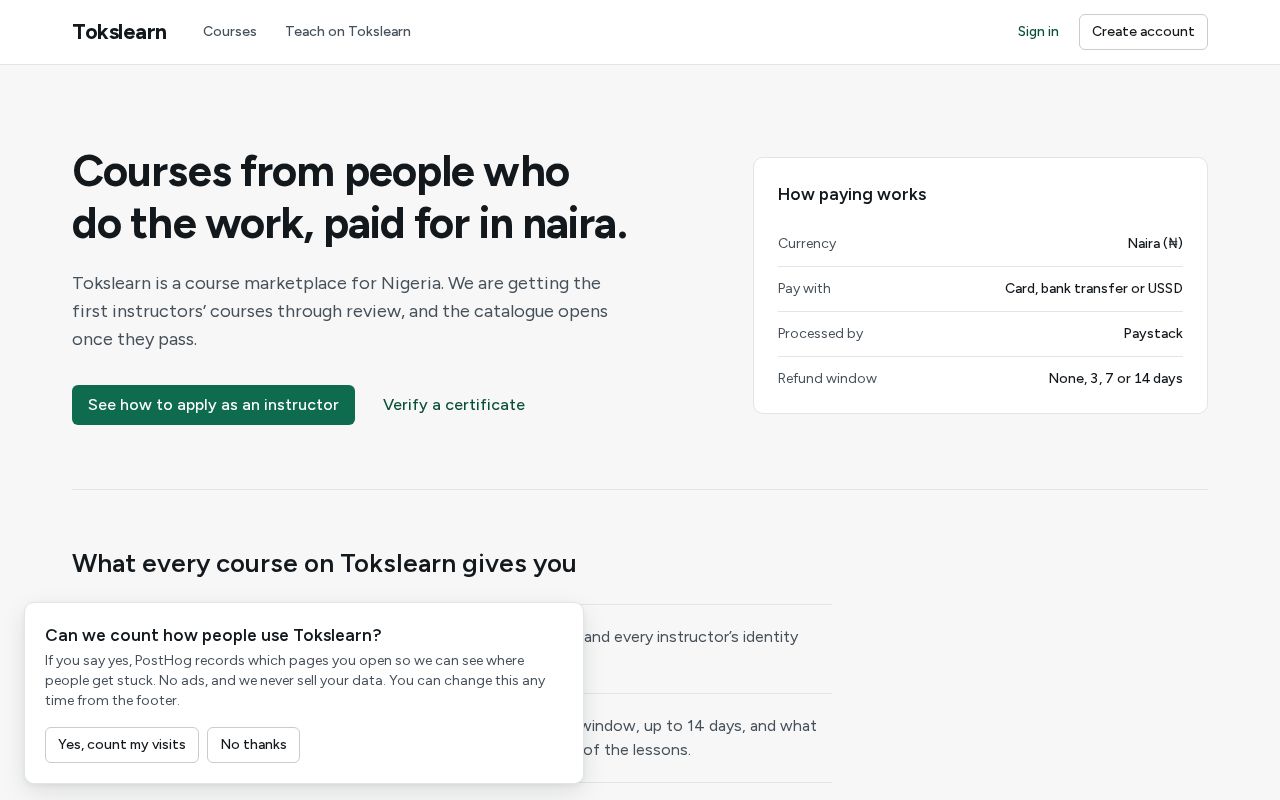
Task: Open the Verify a certificate link
Action: [x=454, y=405]
